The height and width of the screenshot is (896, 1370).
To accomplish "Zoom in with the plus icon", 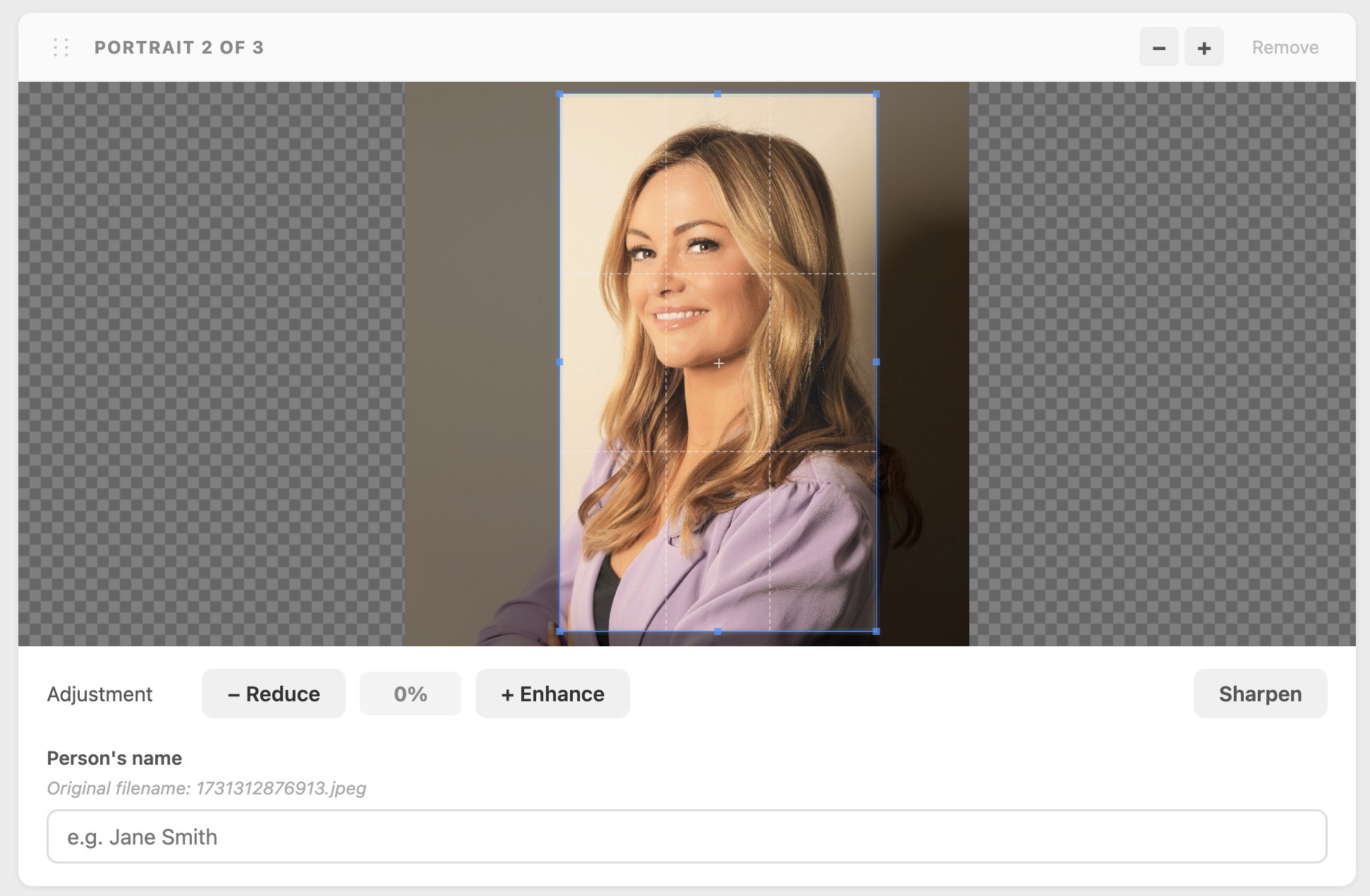I will click(1204, 47).
